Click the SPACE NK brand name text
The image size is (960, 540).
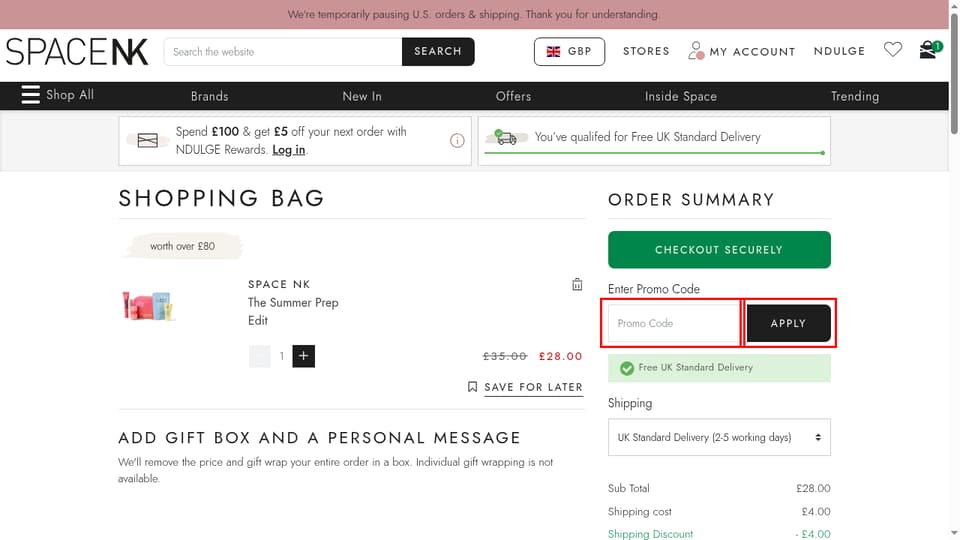point(279,284)
